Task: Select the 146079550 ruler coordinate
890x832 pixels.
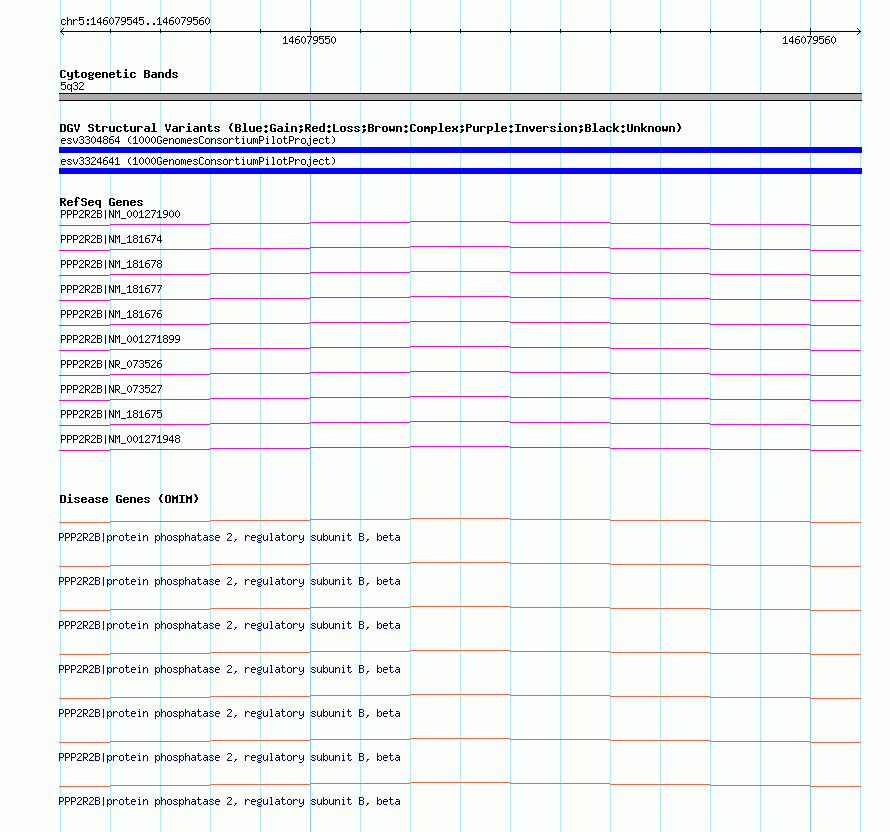Action: pos(309,40)
